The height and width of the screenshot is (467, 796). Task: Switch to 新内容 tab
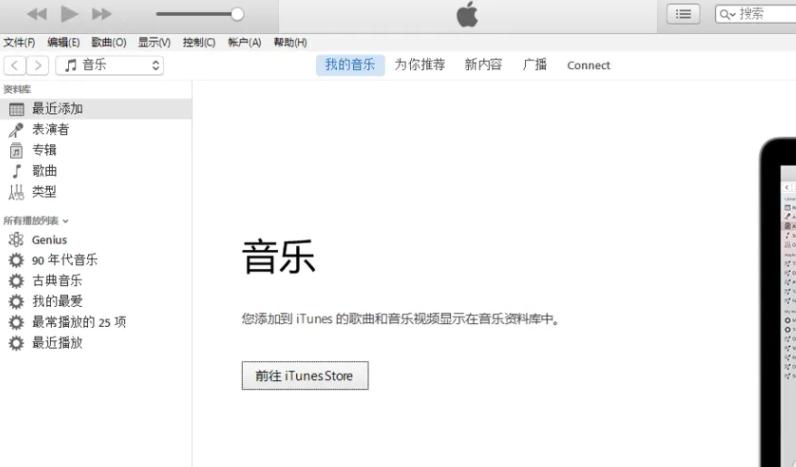pos(483,65)
